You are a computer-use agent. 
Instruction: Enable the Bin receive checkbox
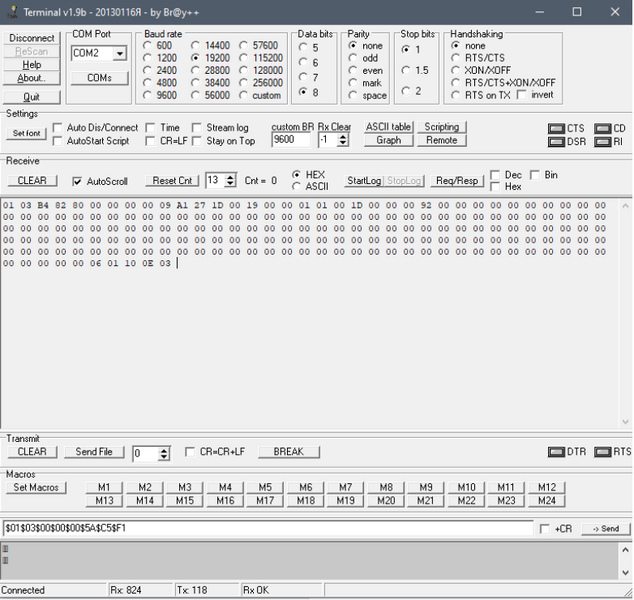click(x=535, y=175)
